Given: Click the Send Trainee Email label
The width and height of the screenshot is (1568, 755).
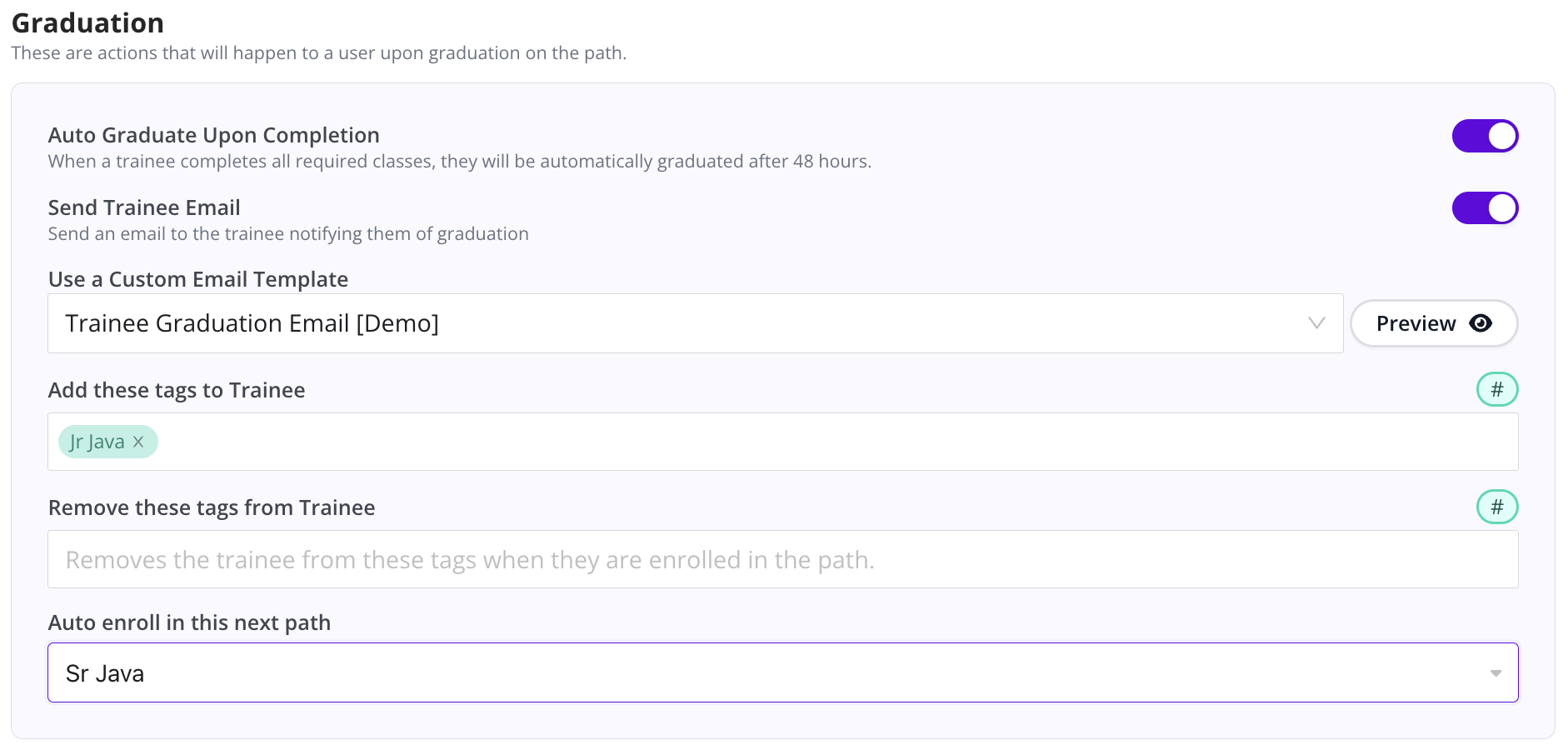Looking at the screenshot, I should [x=144, y=207].
